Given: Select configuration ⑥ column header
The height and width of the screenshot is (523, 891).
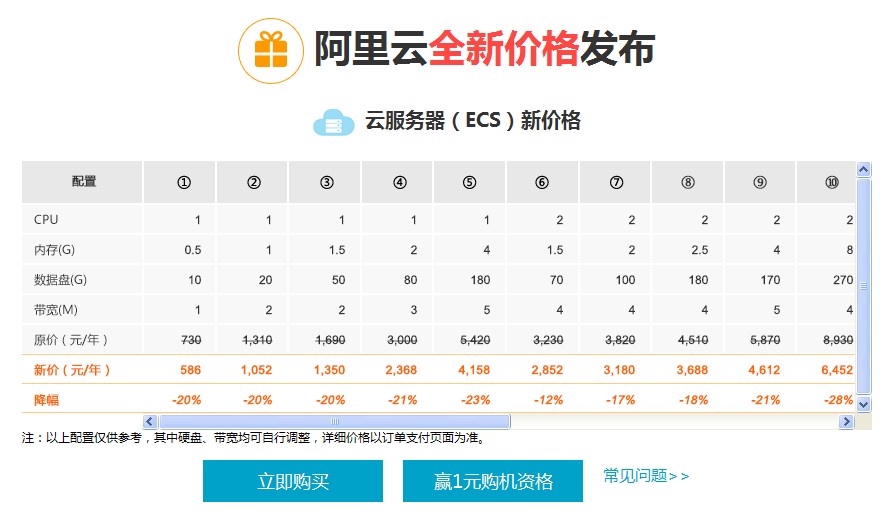Looking at the screenshot, I should click(543, 182).
